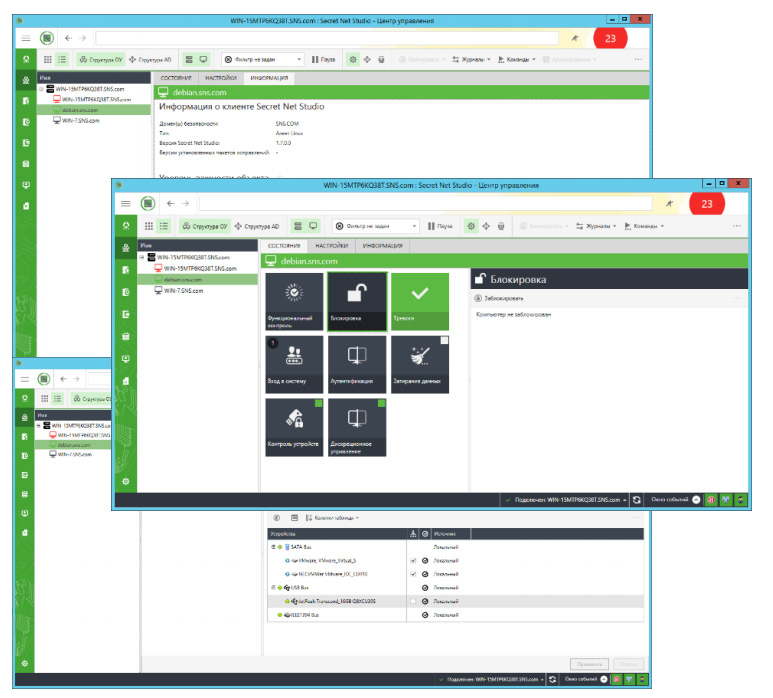The height and width of the screenshot is (698, 773).
Task: Click the address field in the front window
Action: tap(425, 204)
